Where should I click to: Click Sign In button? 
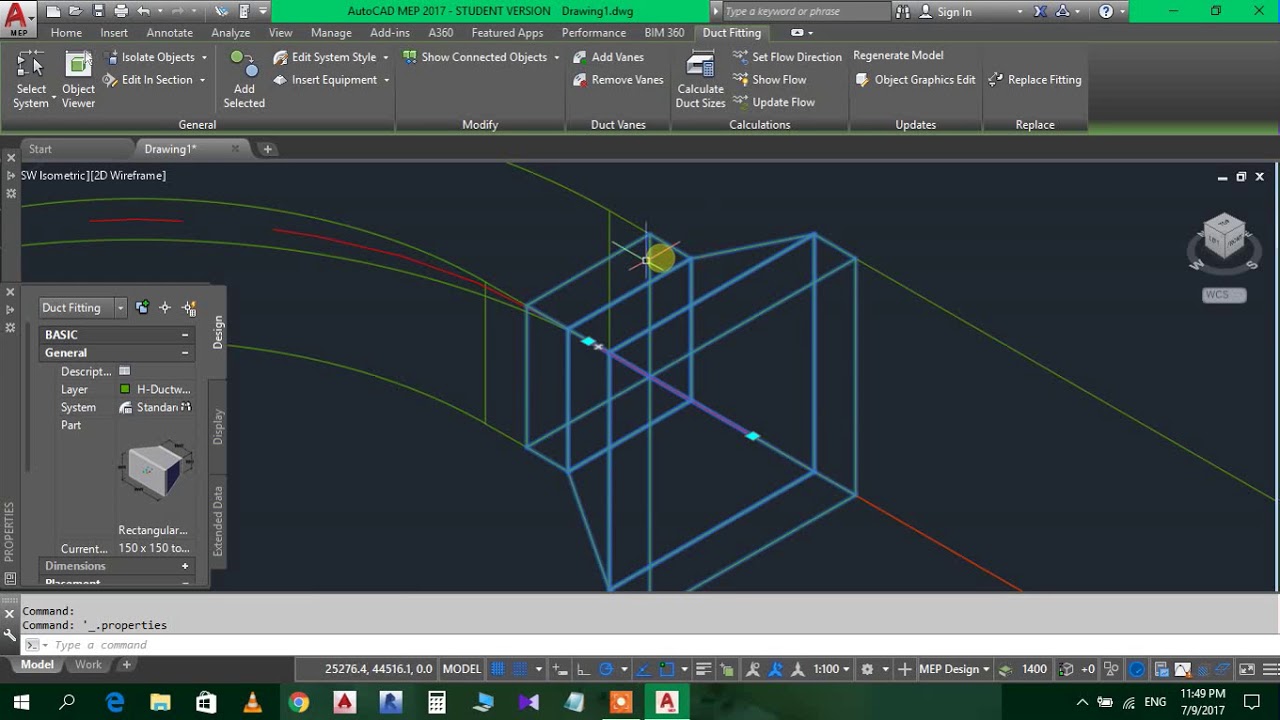point(945,12)
